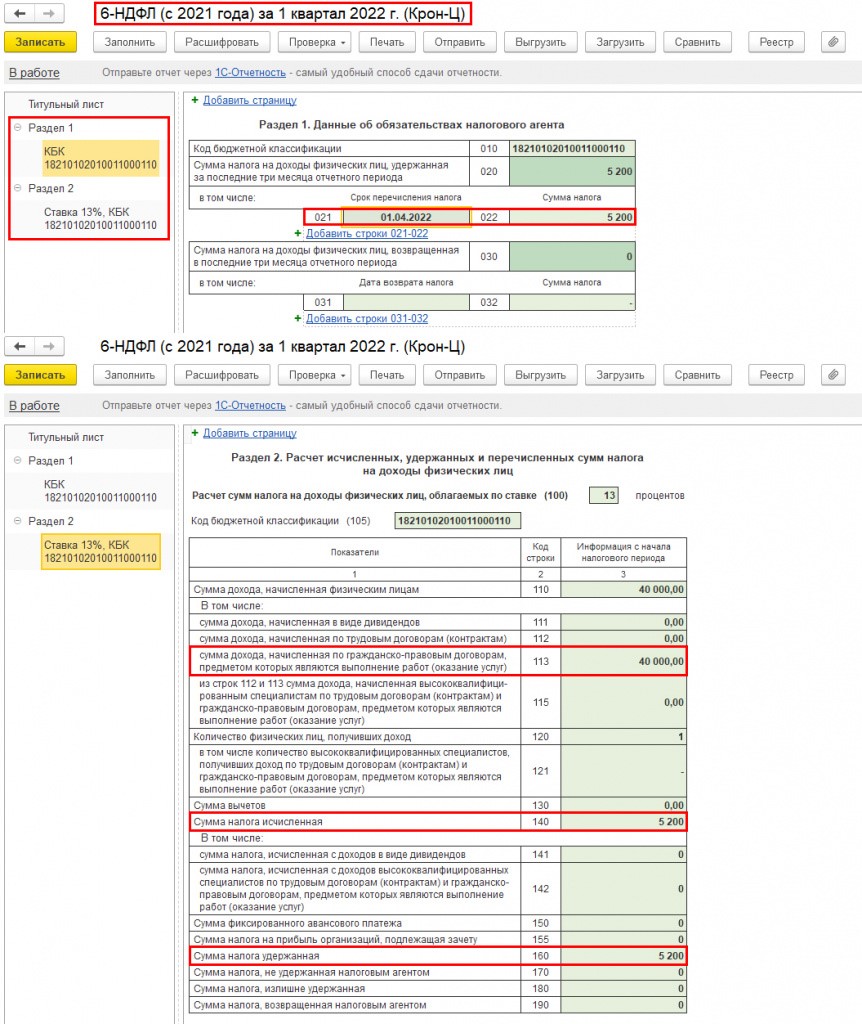
Task: Open Титульный лист in tree beside Раздел 2 form
Action: [x=66, y=437]
